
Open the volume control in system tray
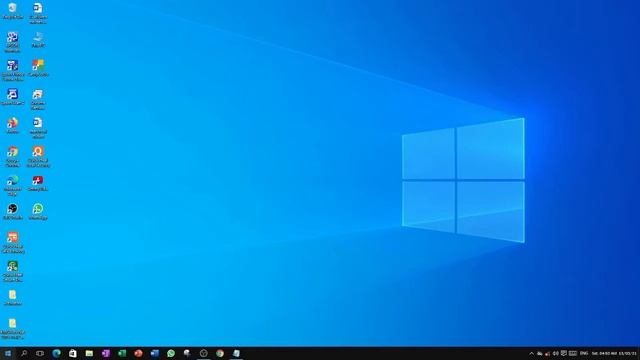(x=556, y=353)
